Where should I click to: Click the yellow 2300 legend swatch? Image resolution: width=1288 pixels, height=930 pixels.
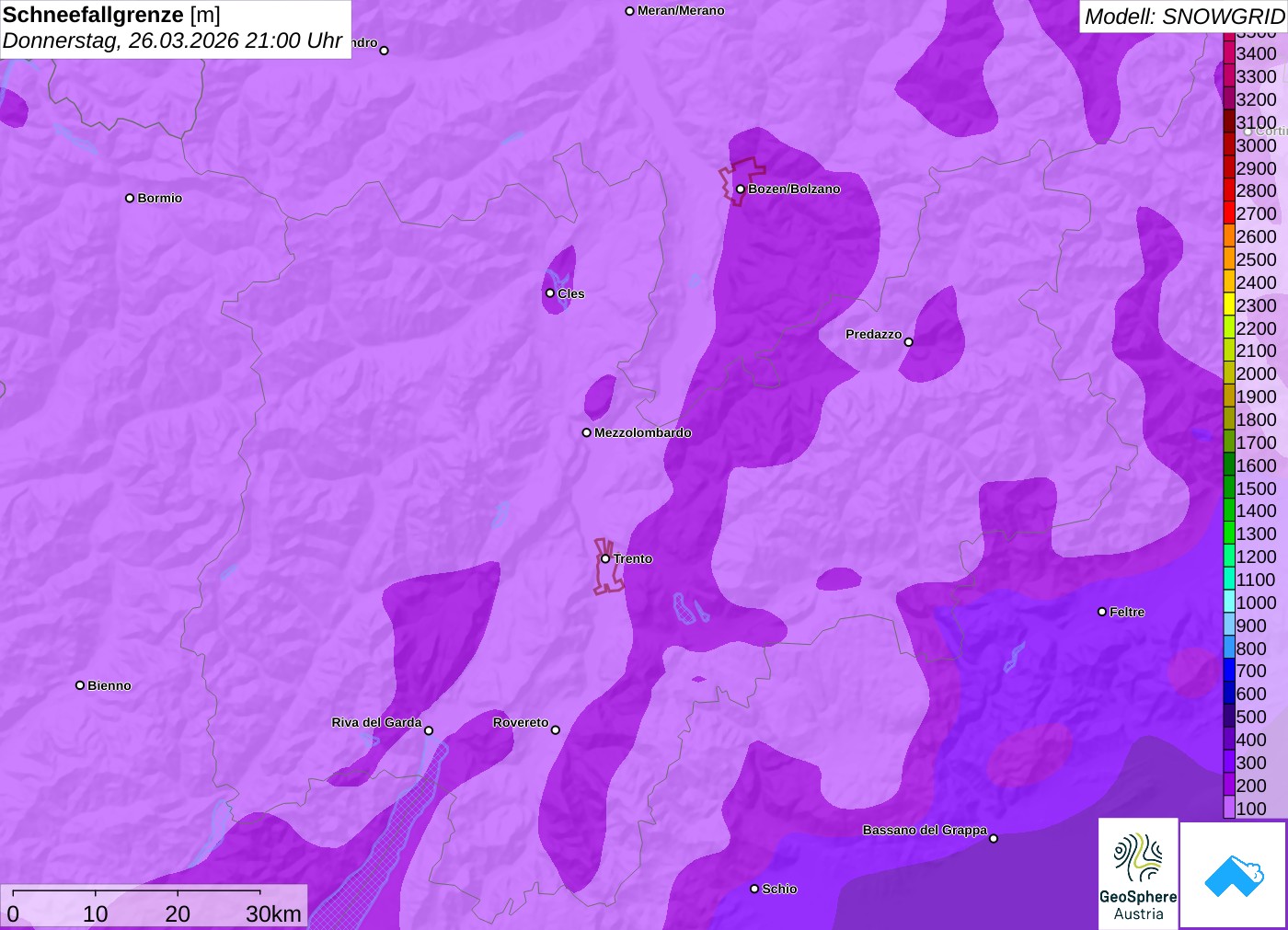coord(1229,305)
